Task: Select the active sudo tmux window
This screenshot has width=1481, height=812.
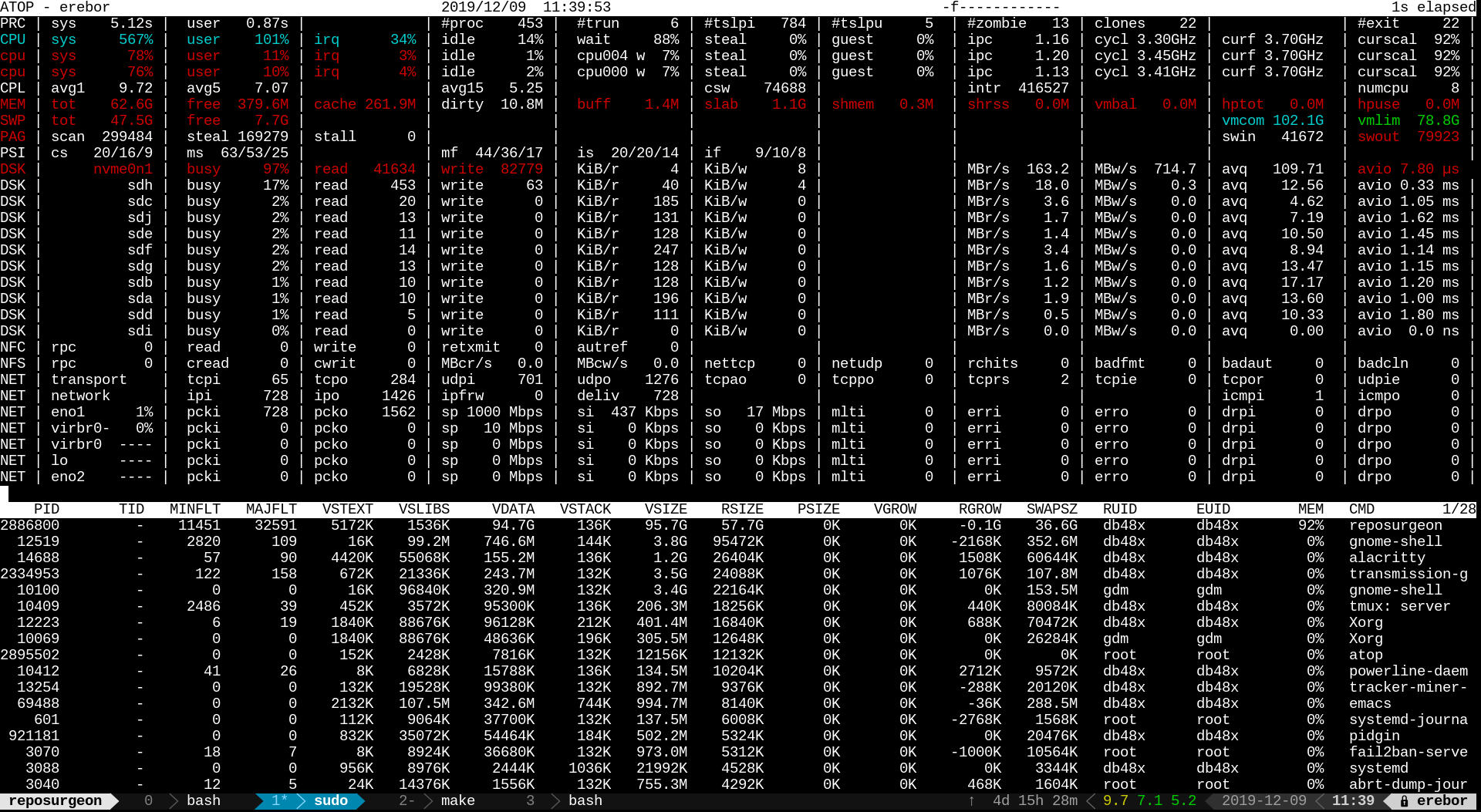Action: point(309,801)
